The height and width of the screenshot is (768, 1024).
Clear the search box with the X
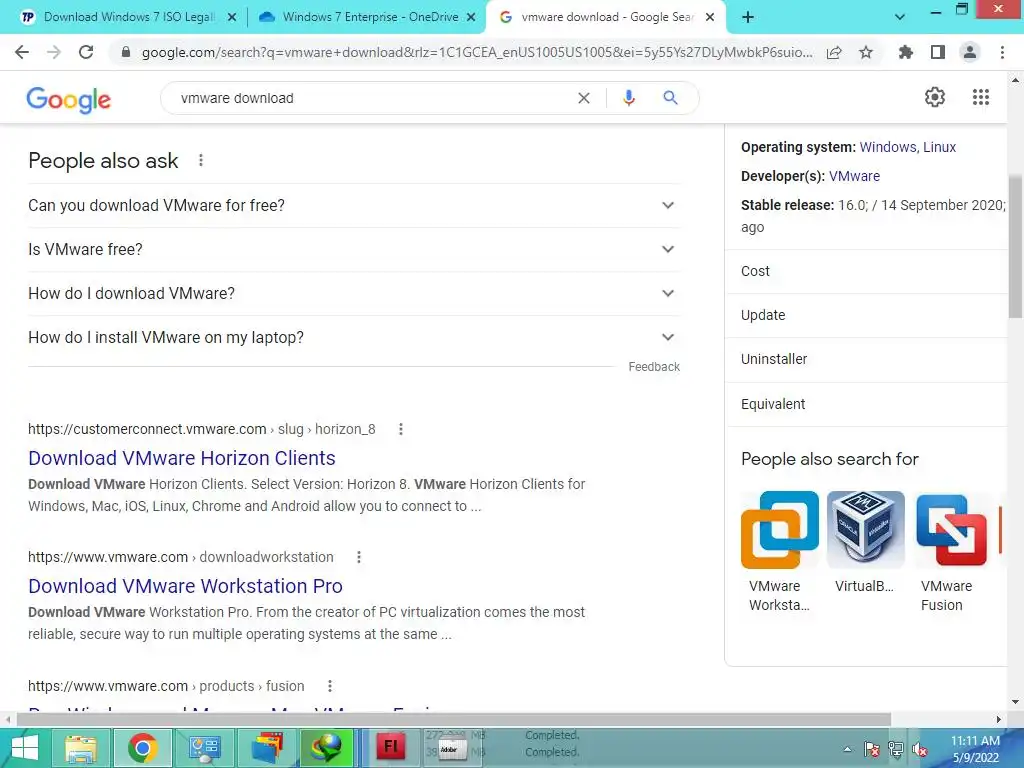tap(584, 98)
